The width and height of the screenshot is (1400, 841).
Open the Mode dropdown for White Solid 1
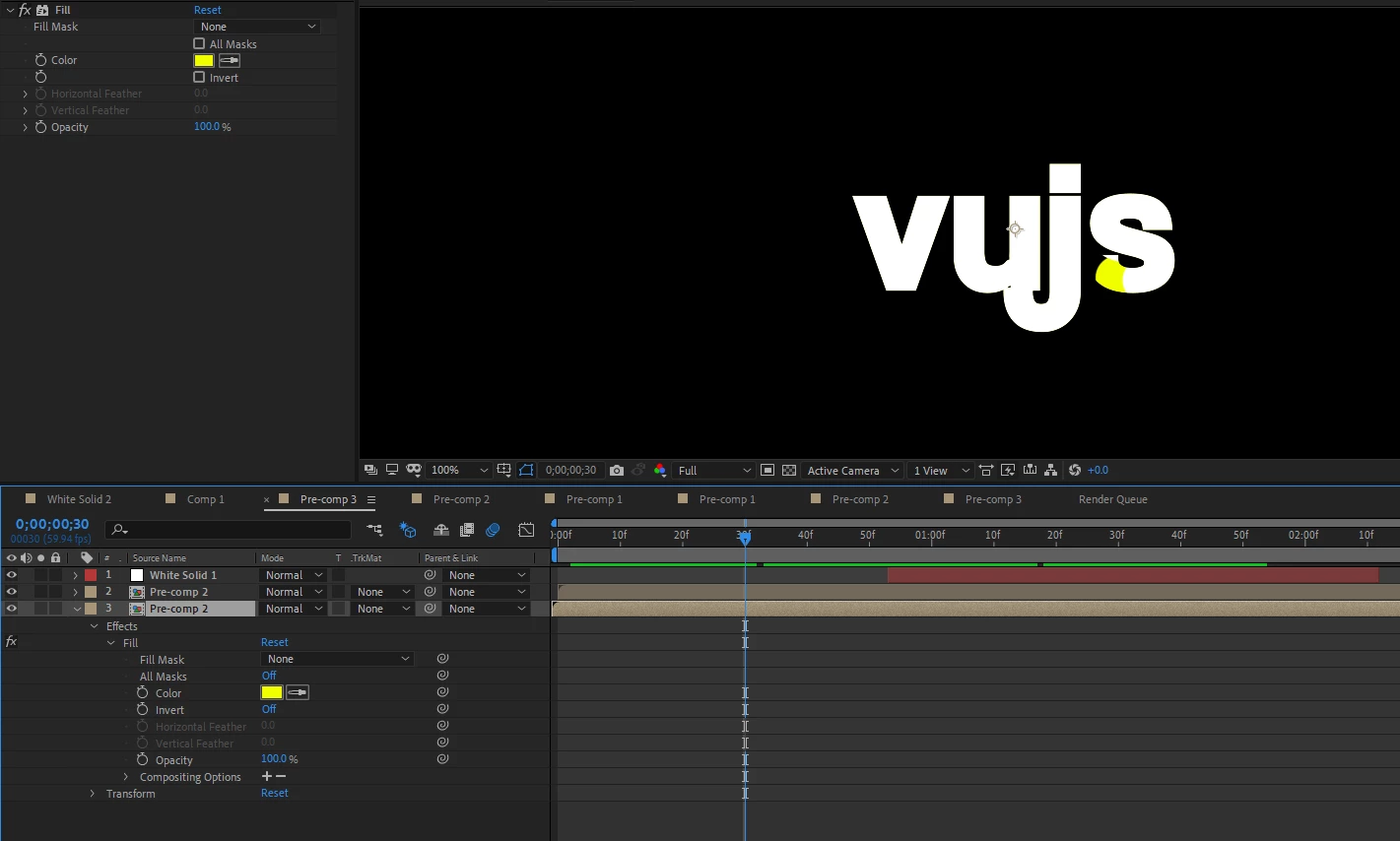pyautogui.click(x=294, y=575)
